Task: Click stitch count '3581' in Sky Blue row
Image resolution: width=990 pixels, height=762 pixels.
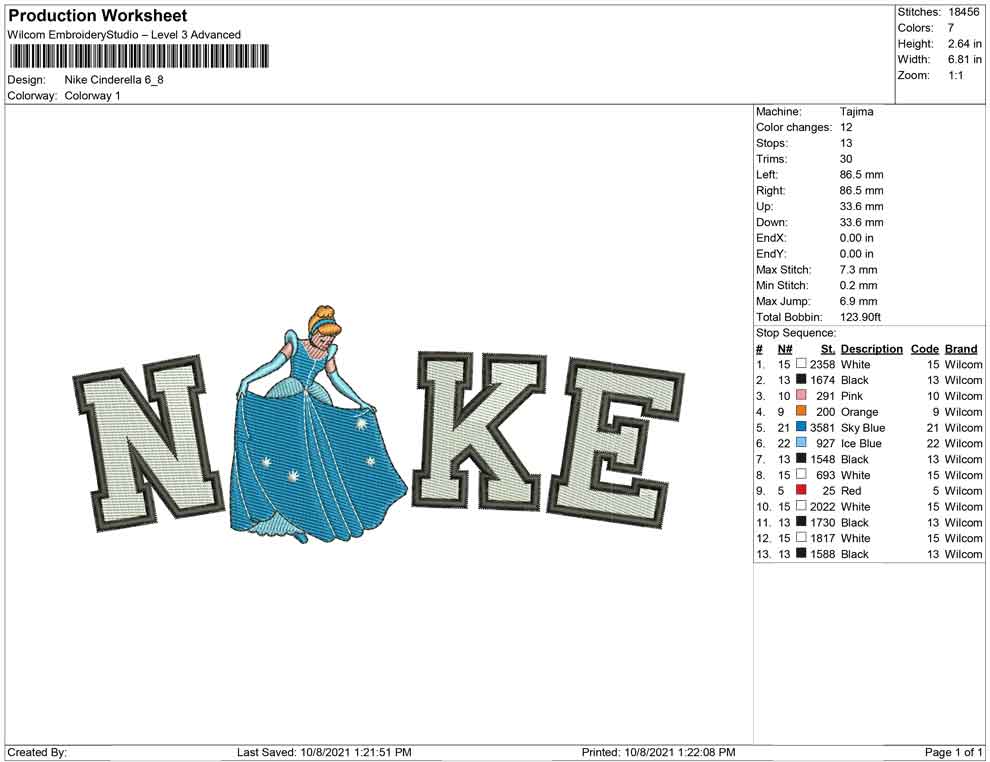Action: pos(822,427)
